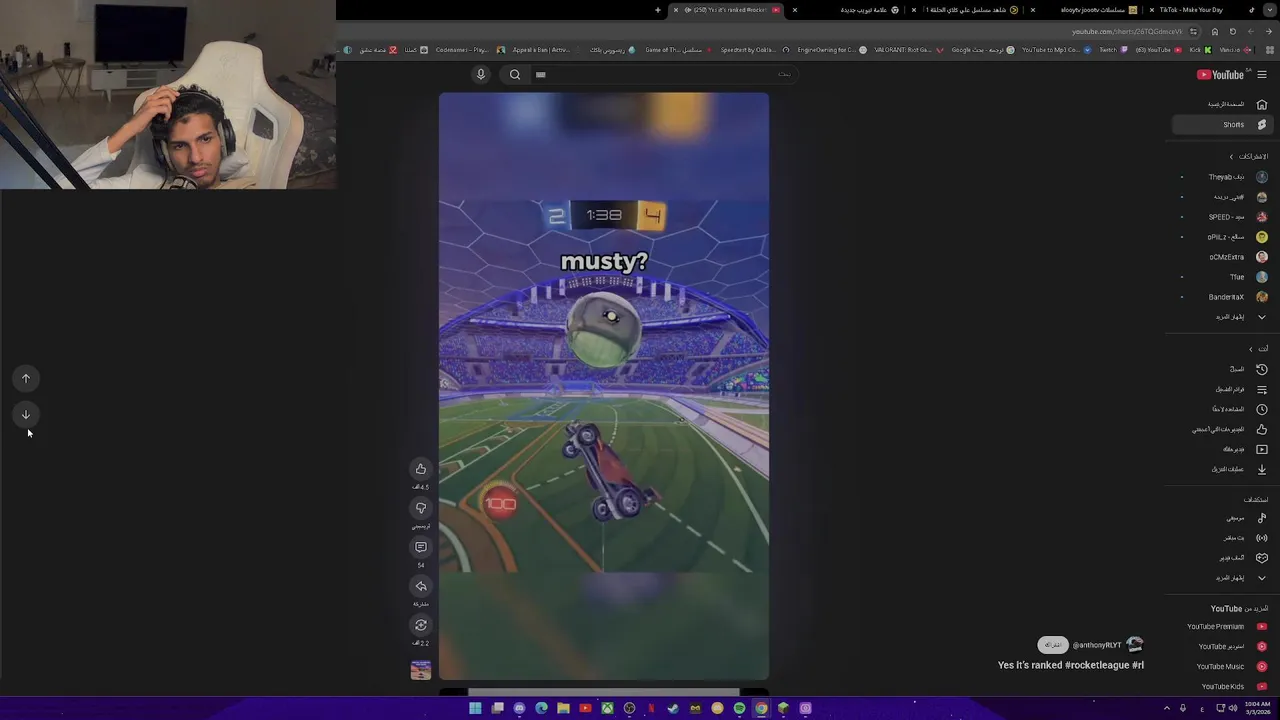This screenshot has height=720, width=1280.
Task: Show hidden system tray icons
Action: click(x=1166, y=708)
